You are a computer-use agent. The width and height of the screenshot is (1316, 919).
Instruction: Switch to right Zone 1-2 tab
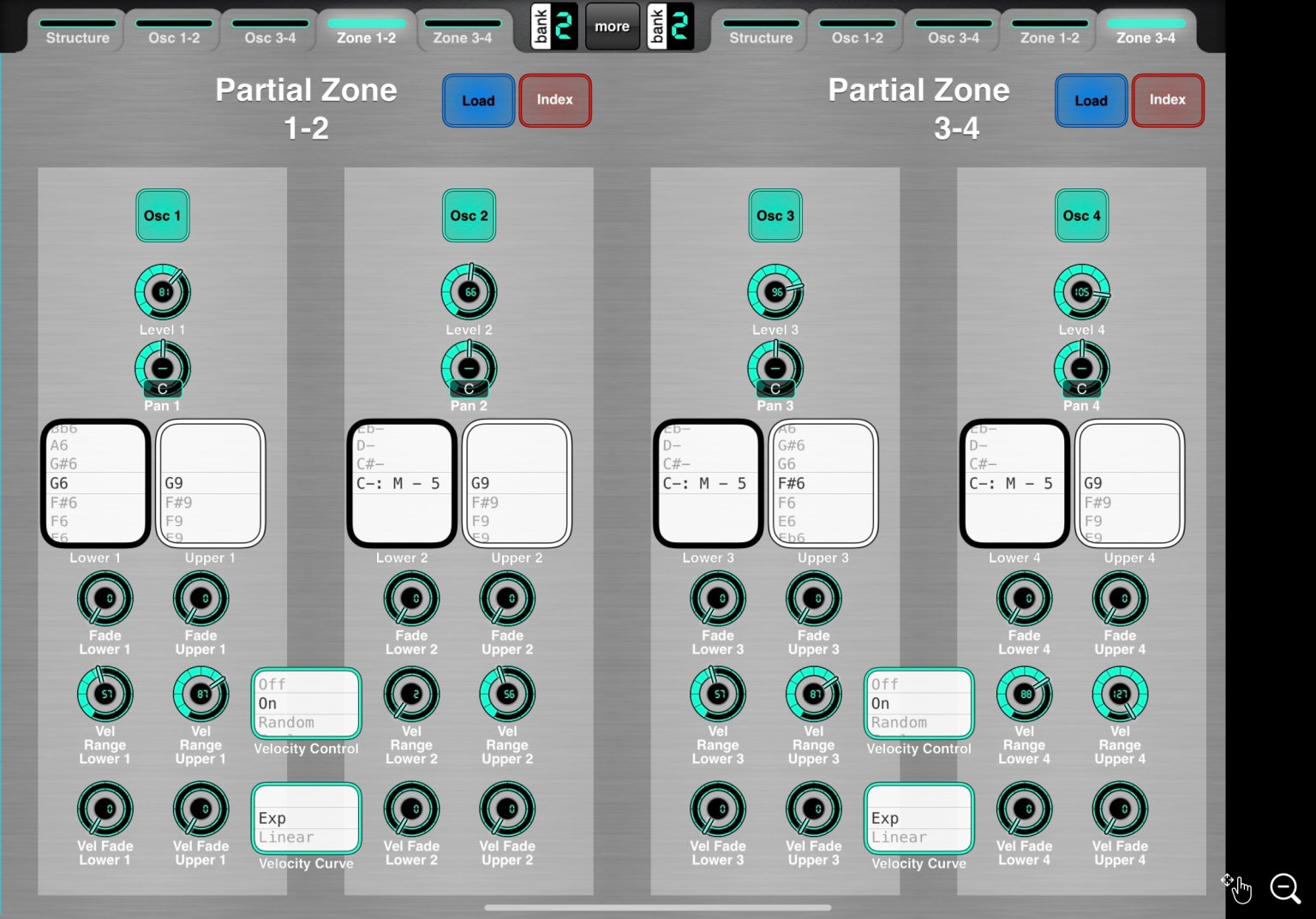(1050, 32)
